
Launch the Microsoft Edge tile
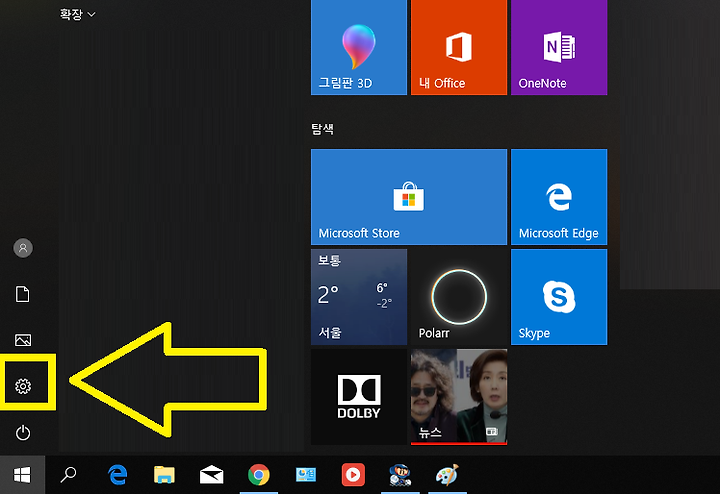pos(559,196)
